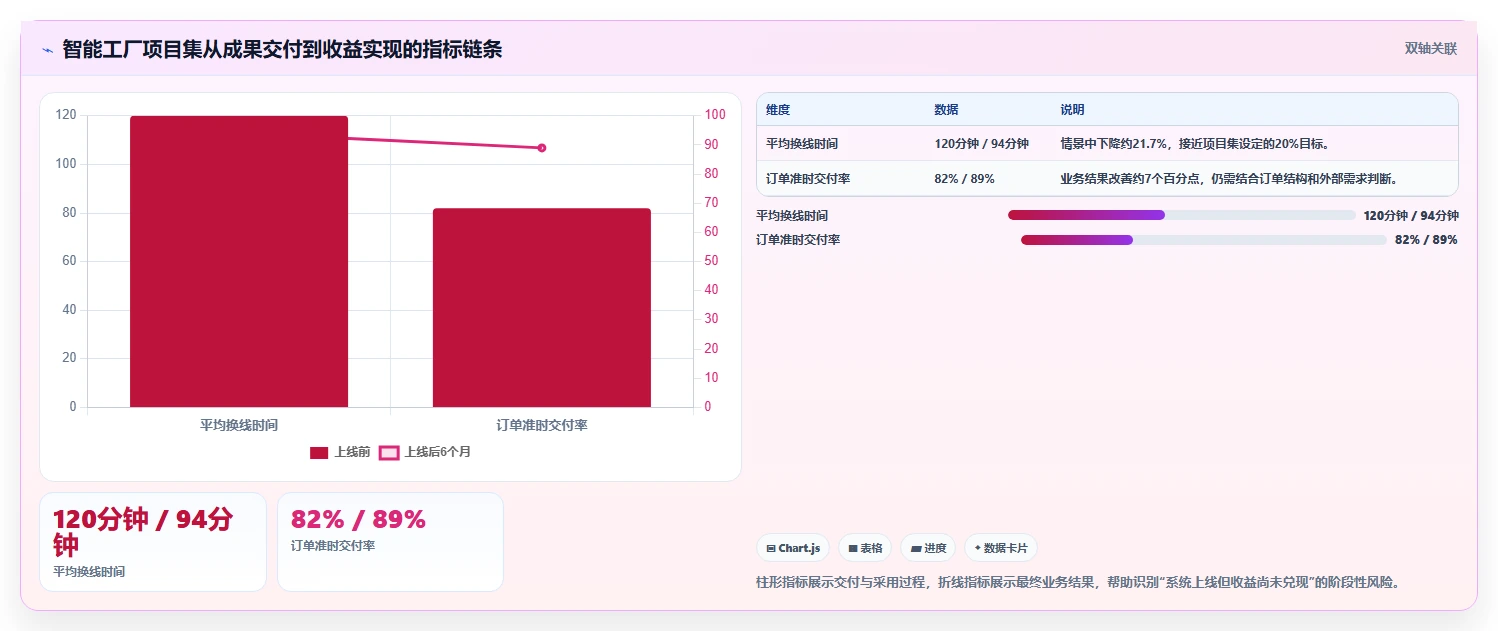Viewport: 1498px width, 631px height.
Task: Click the 维度 column header
Action: [778, 110]
